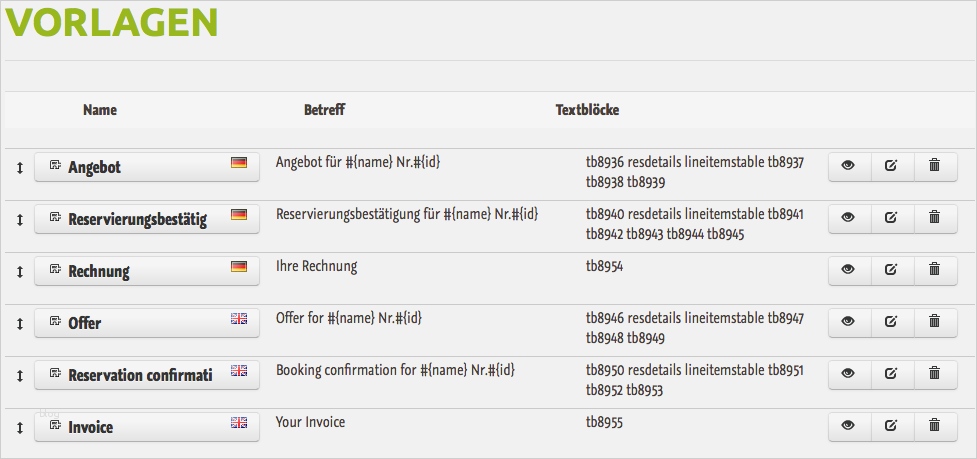Delete the Invoice template
977x459 pixels.
coord(934,426)
